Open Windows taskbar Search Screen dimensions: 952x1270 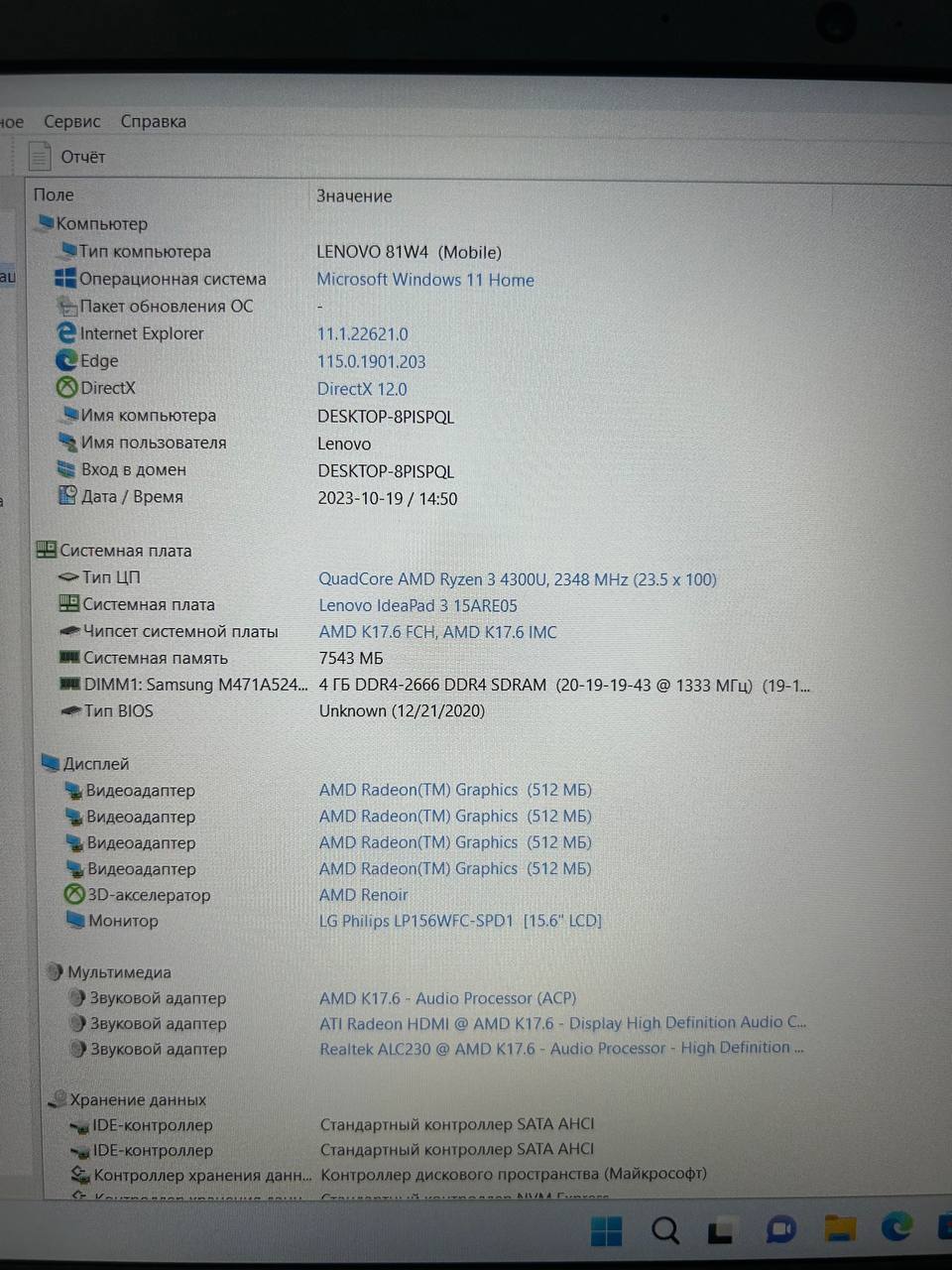tap(665, 1231)
